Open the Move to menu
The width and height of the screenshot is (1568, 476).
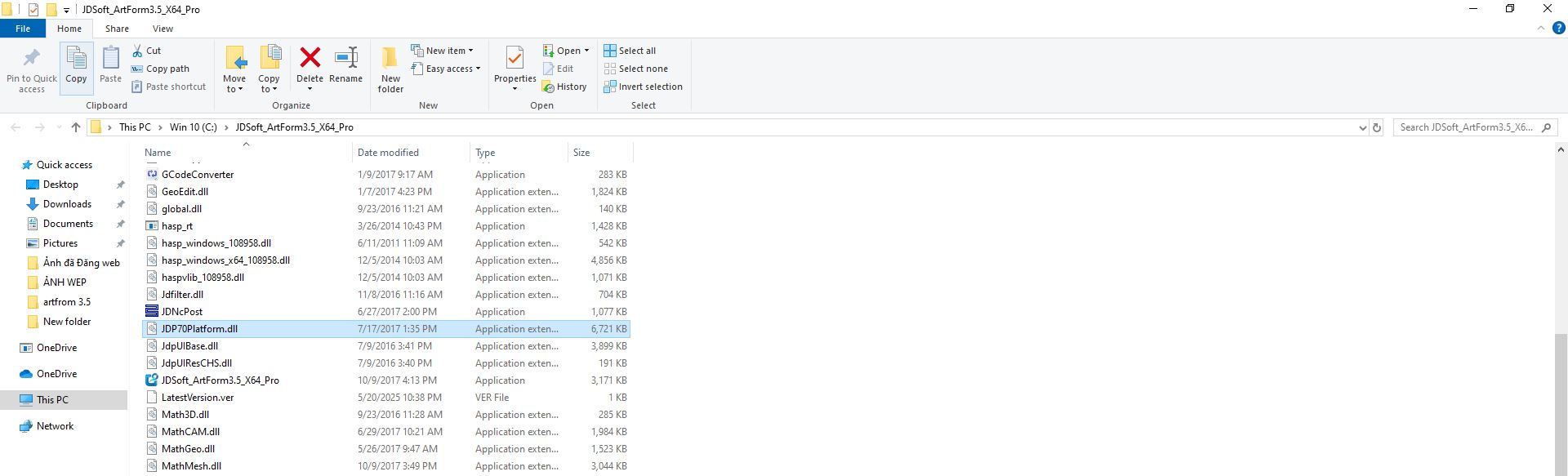234,69
